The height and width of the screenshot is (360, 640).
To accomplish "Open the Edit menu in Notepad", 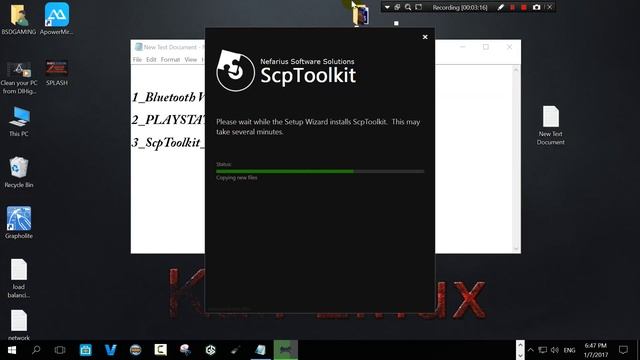I will tap(151, 60).
